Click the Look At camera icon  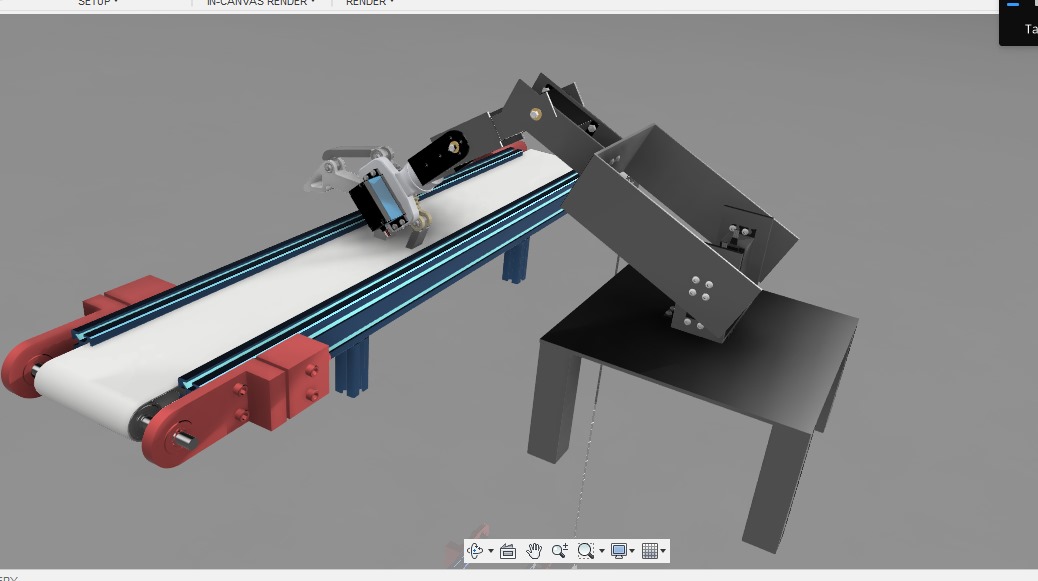pyautogui.click(x=508, y=551)
